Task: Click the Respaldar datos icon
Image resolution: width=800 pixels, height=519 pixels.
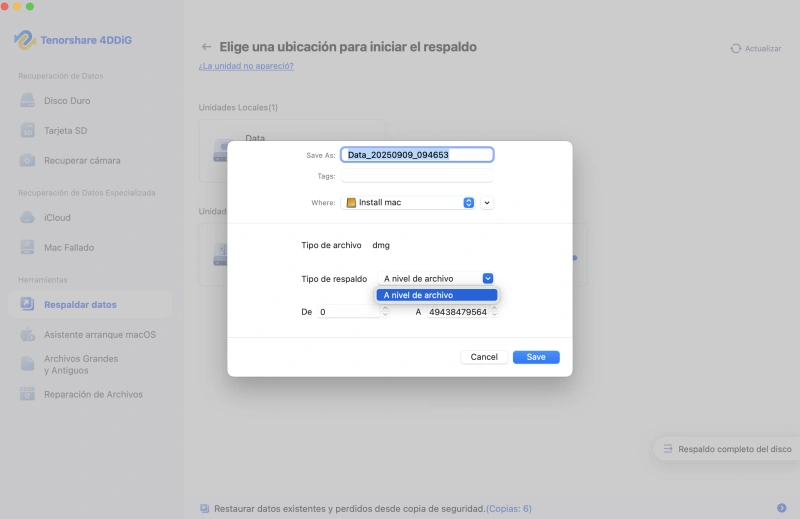Action: [27, 305]
